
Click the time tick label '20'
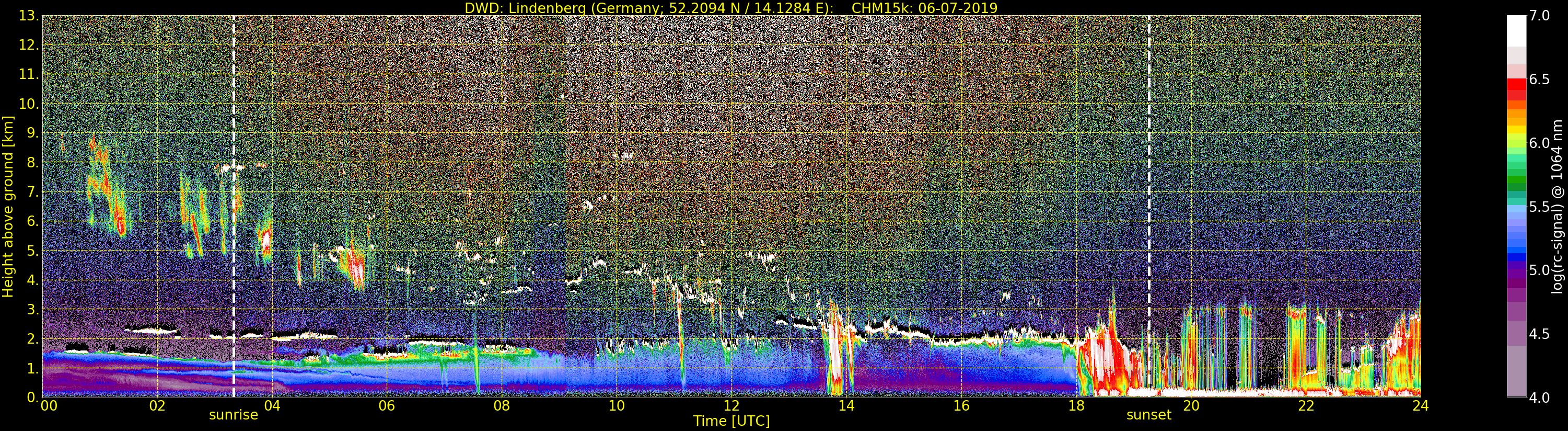(x=1191, y=405)
